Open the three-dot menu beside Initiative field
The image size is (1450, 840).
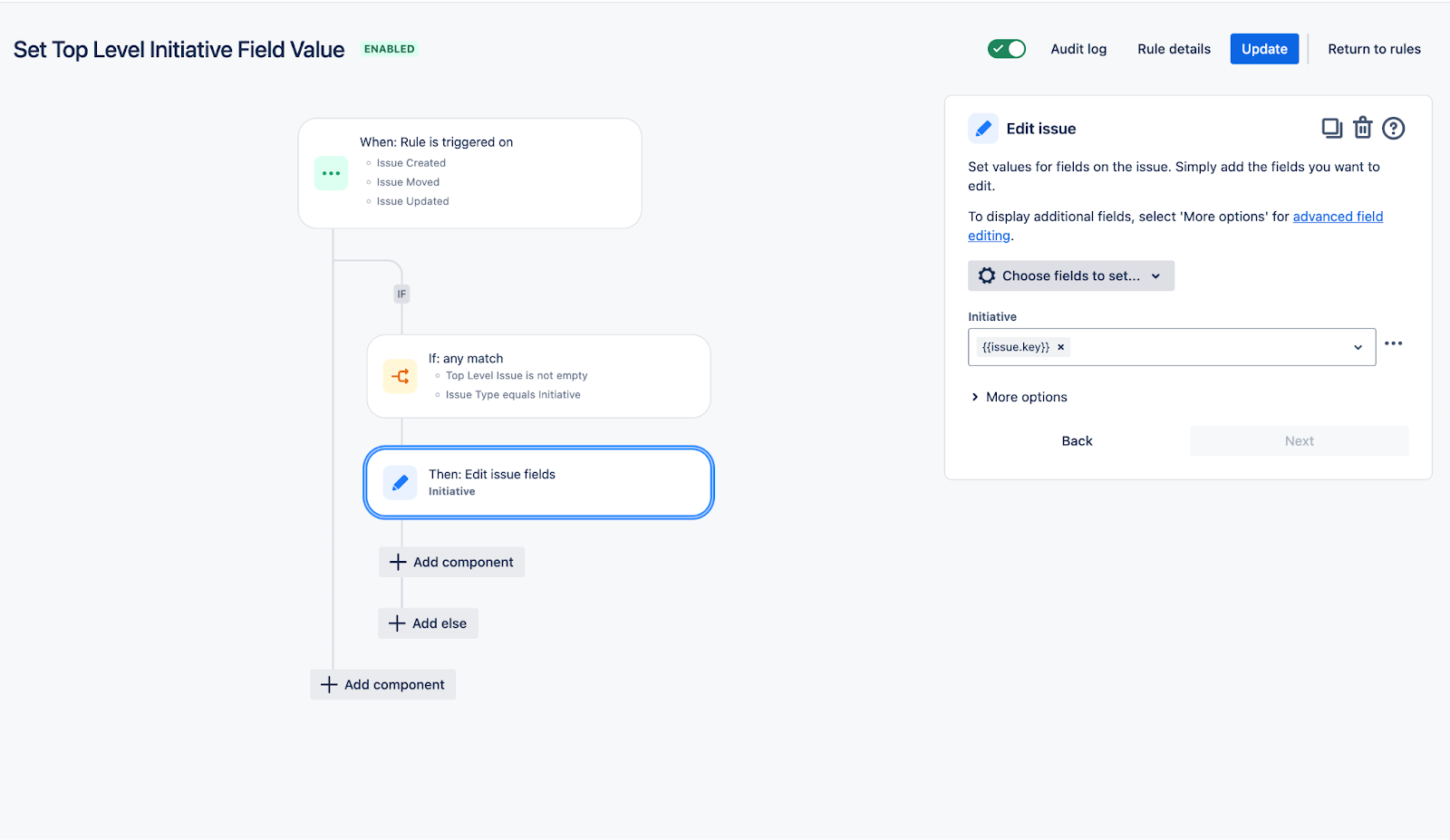coord(1393,343)
